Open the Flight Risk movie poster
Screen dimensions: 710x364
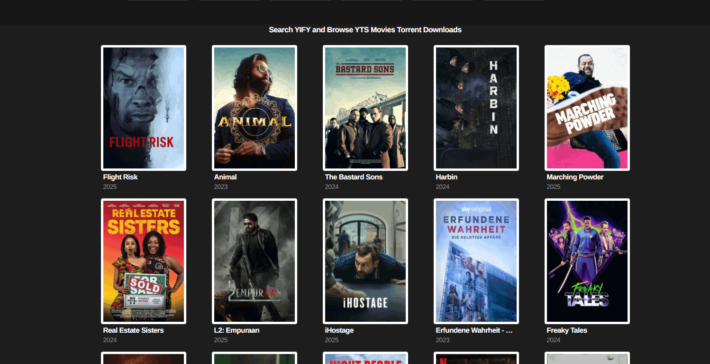(144, 108)
